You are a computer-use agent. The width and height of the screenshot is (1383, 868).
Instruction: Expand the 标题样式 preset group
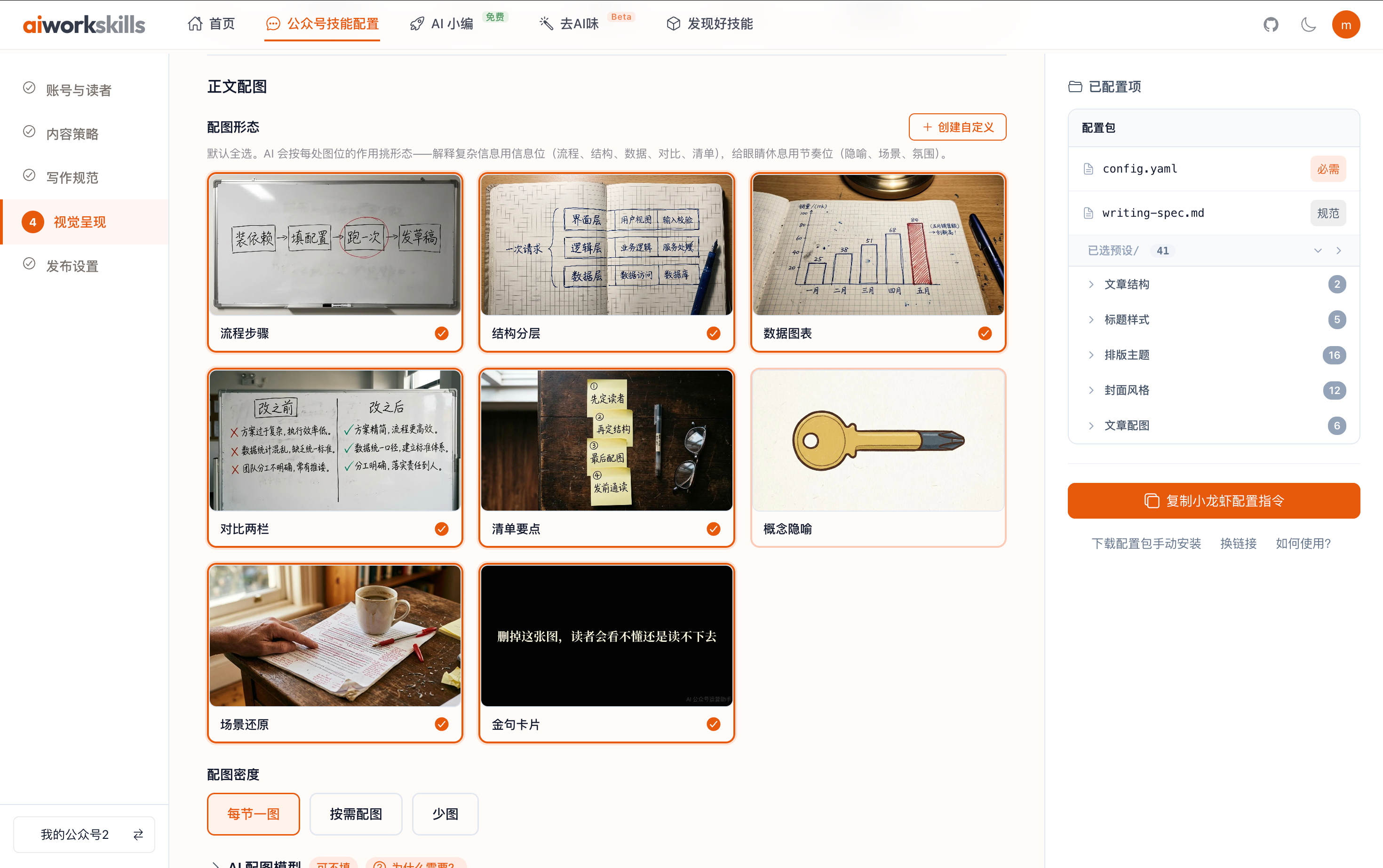[1214, 320]
